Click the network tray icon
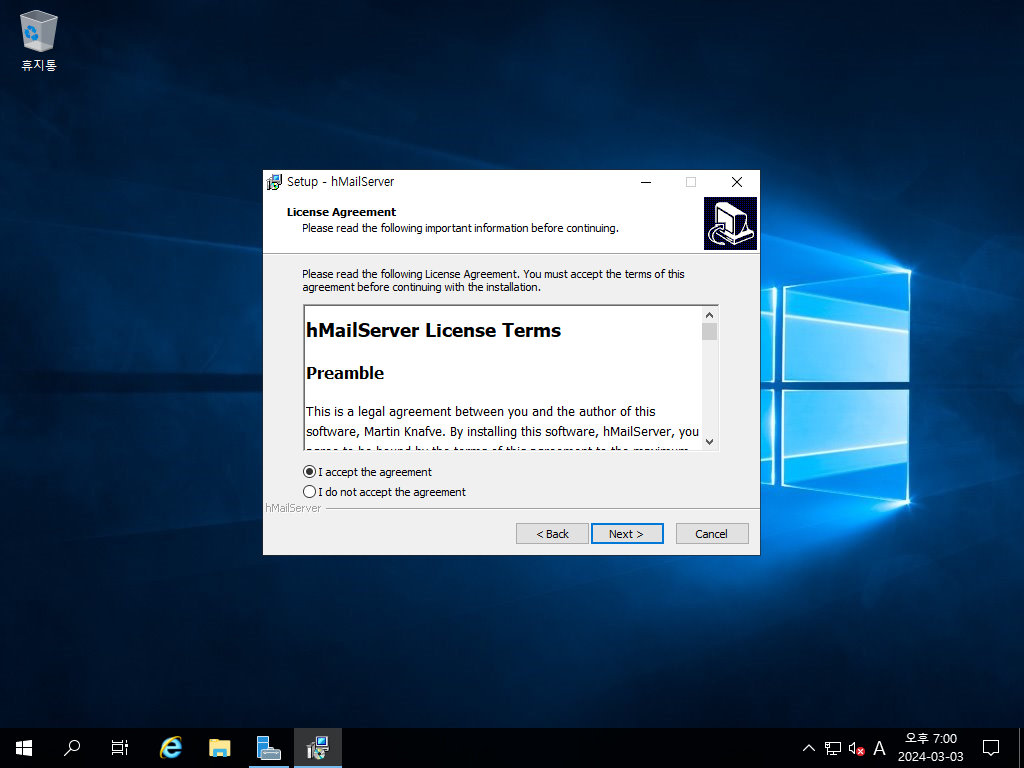The image size is (1024, 768). click(x=833, y=748)
